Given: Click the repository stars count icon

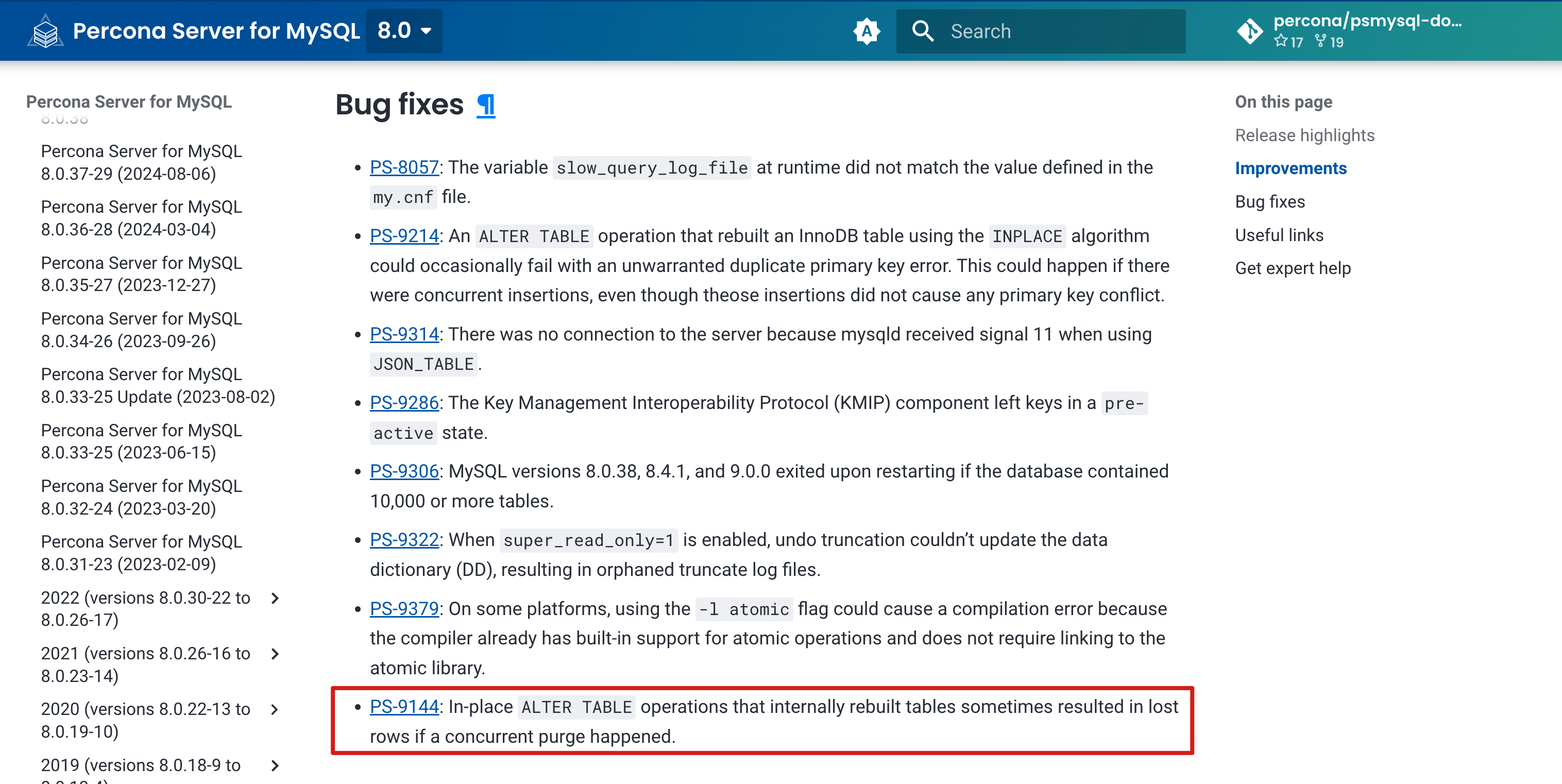Looking at the screenshot, I should 1281,41.
